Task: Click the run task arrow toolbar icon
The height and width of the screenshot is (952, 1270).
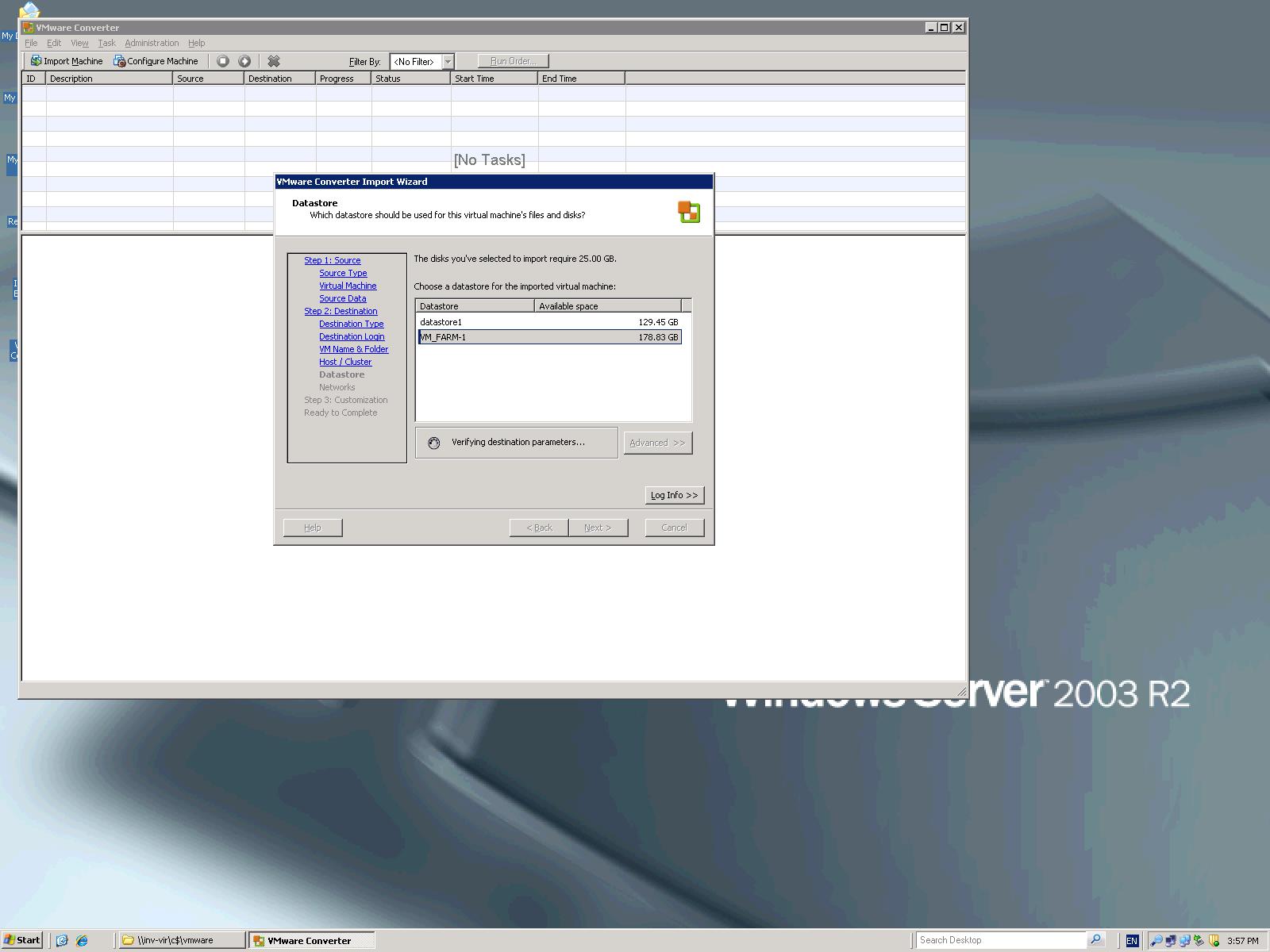Action: pyautogui.click(x=244, y=61)
